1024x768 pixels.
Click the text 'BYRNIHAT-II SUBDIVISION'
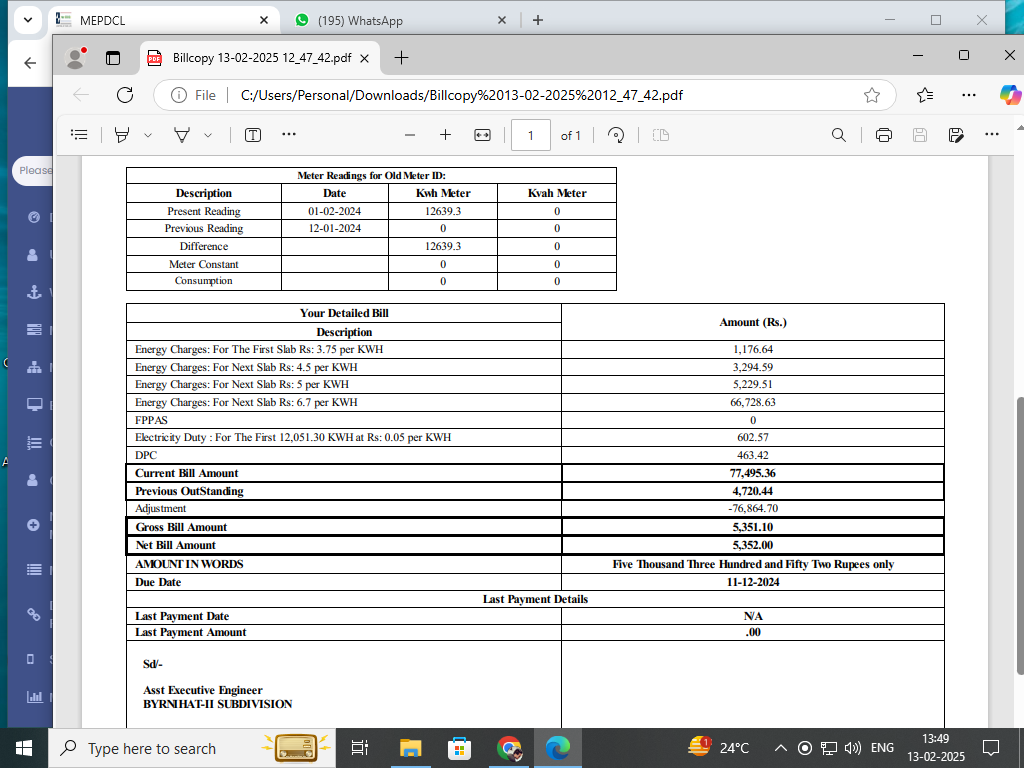[x=217, y=705]
